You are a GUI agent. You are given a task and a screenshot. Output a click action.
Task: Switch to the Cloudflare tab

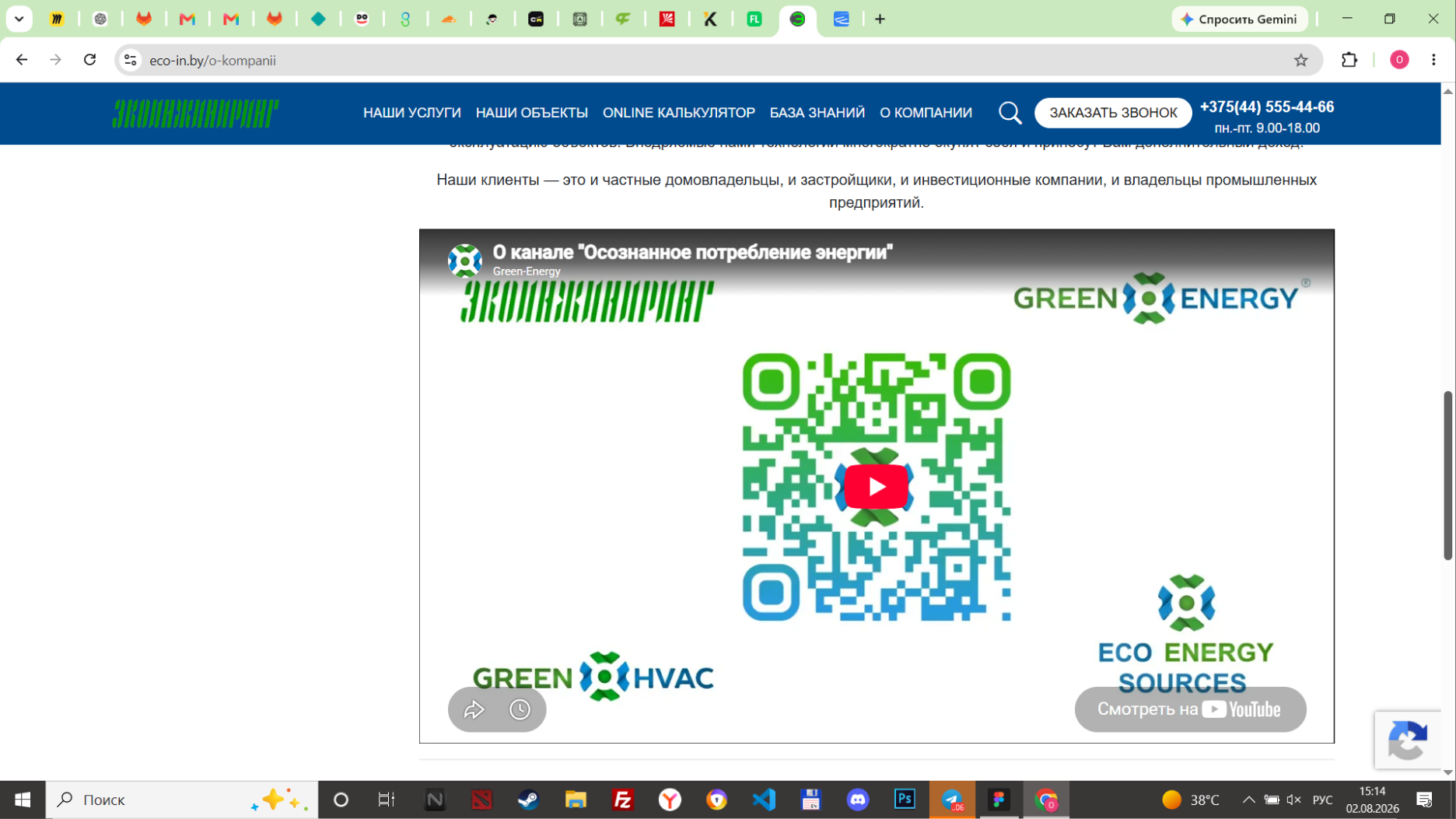pyautogui.click(x=449, y=19)
